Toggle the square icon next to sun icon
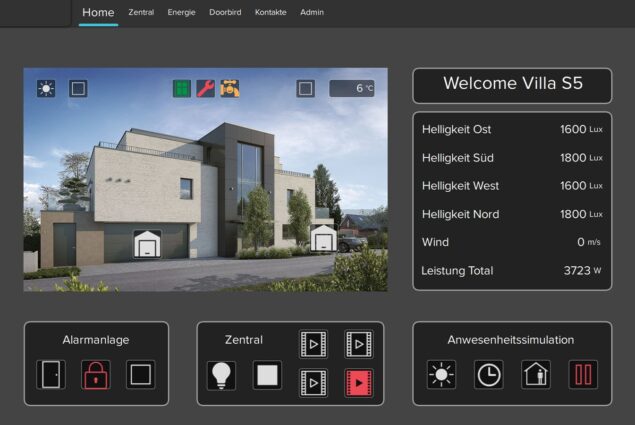The image size is (635, 425). coord(78,88)
